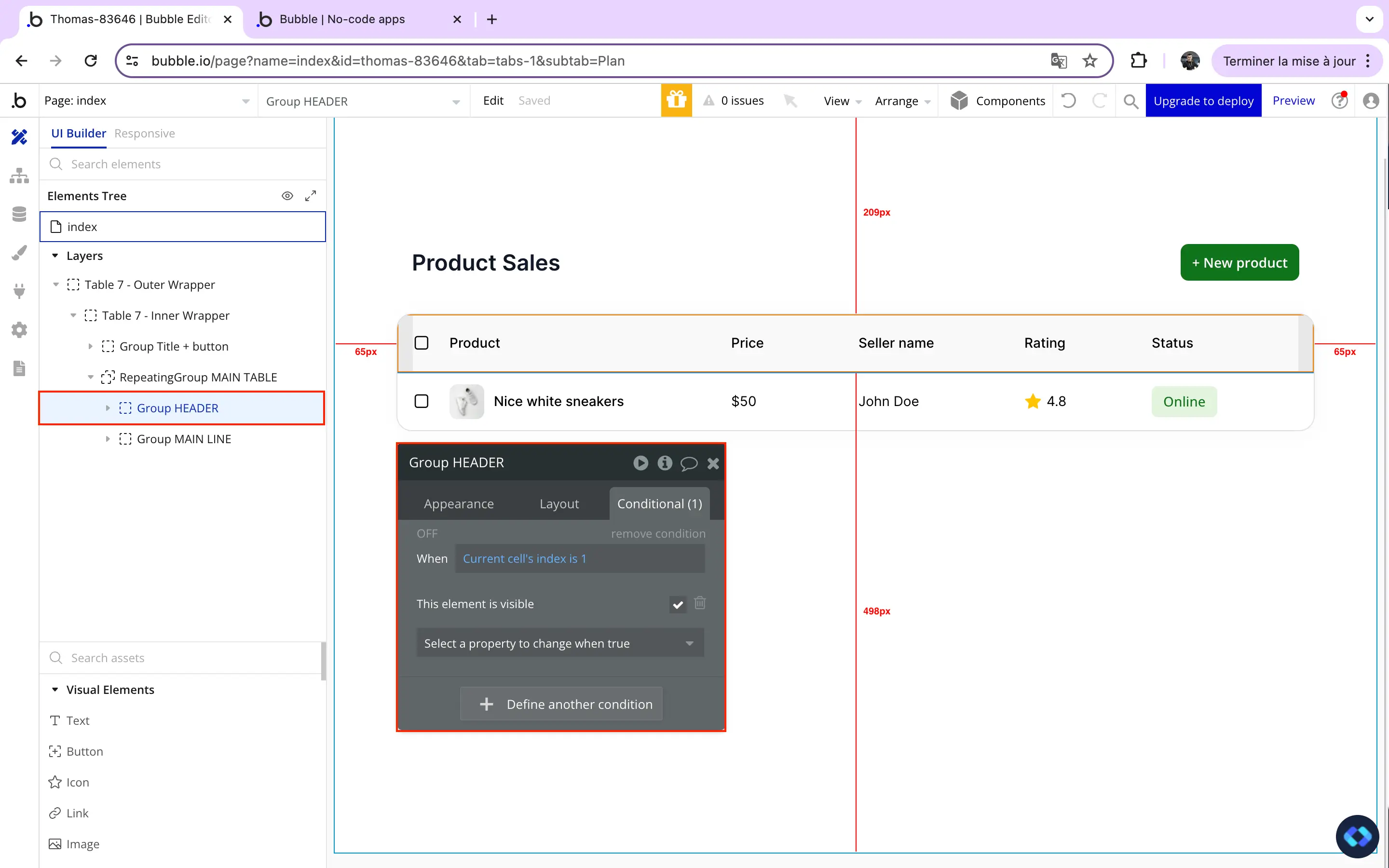This screenshot has height=868, width=1389.
Task: Click Define another condition button
Action: 561,704
